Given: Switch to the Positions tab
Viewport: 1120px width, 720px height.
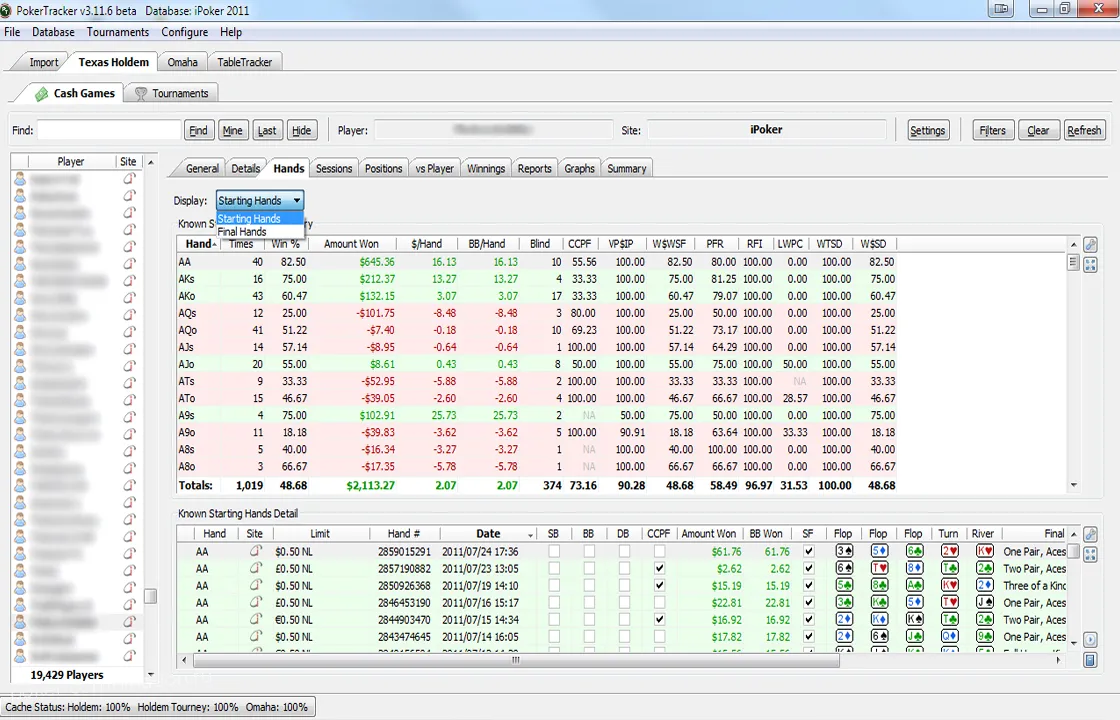Looking at the screenshot, I should [x=383, y=168].
